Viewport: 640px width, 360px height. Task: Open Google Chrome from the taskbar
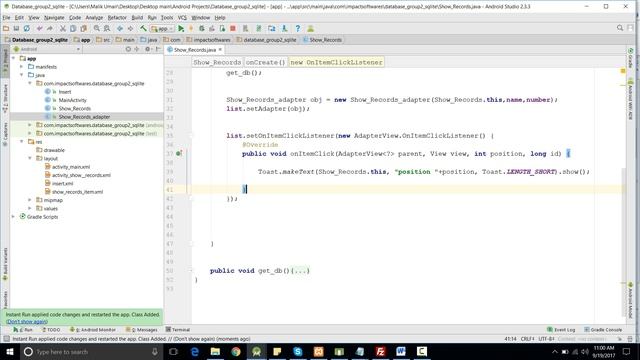click(236, 351)
